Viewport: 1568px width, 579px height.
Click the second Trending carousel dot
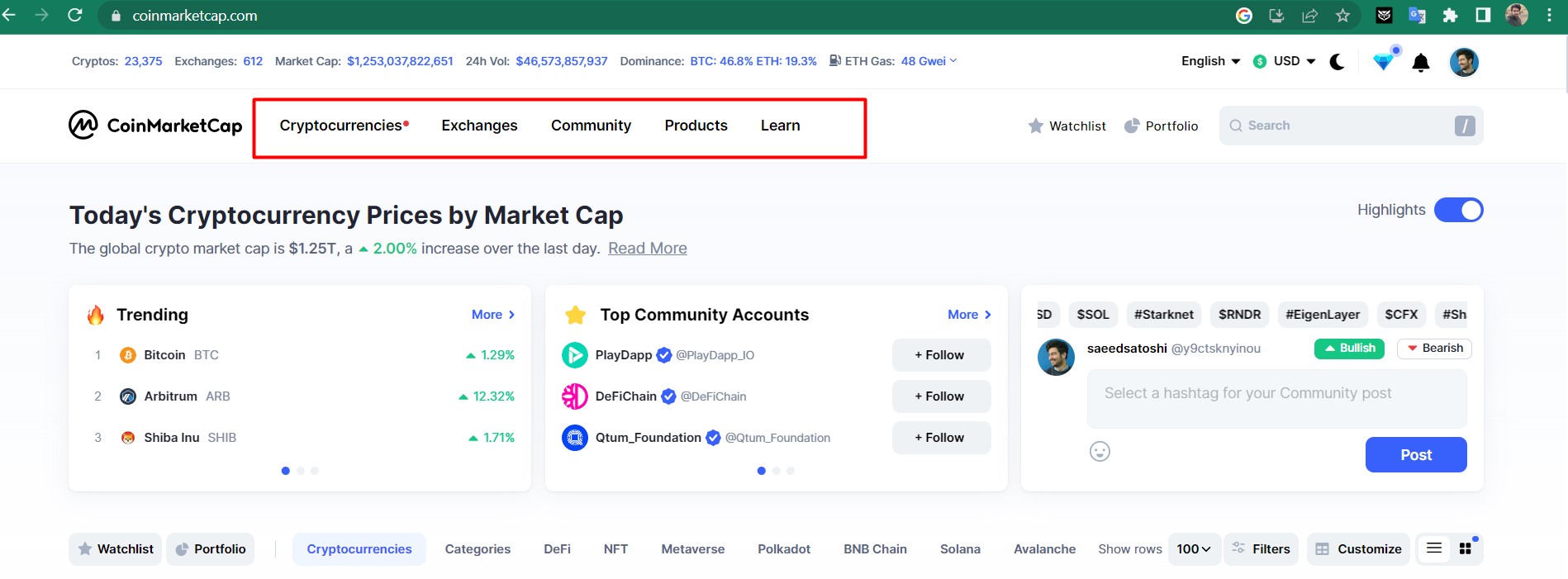point(300,471)
